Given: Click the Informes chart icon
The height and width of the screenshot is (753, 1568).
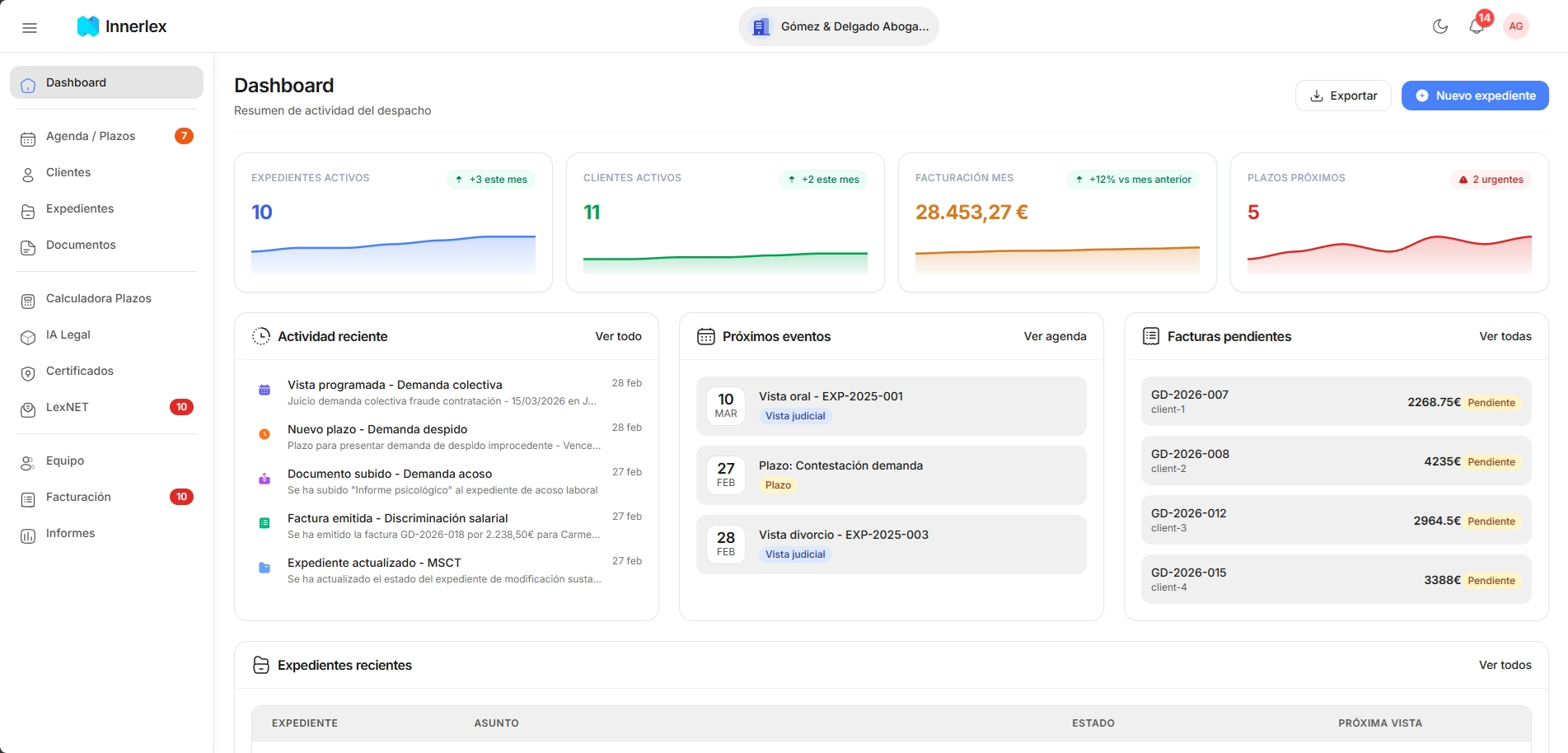Looking at the screenshot, I should 28,536.
